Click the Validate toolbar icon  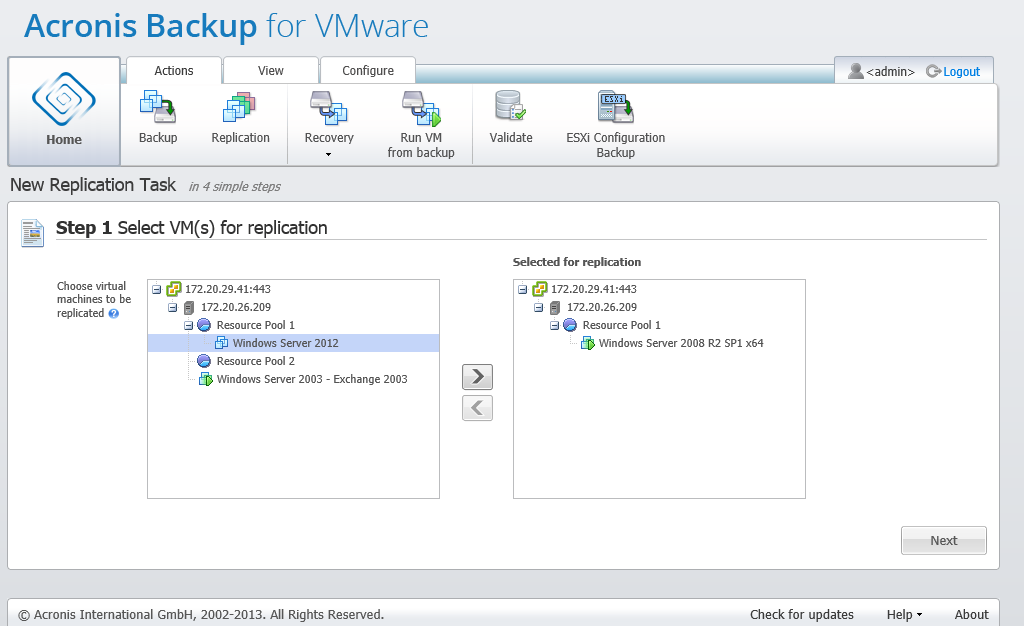[511, 107]
